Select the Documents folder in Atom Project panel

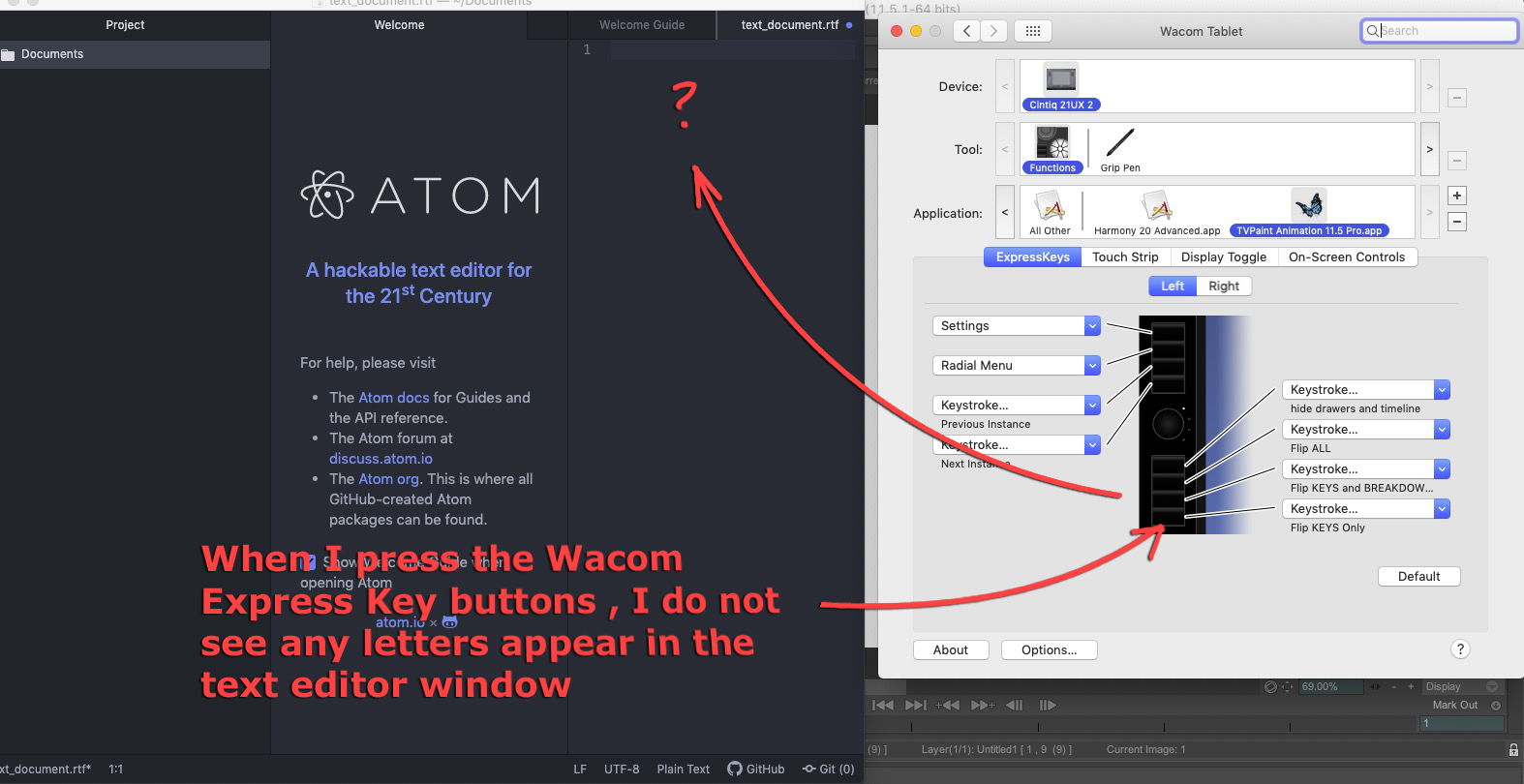tap(135, 54)
